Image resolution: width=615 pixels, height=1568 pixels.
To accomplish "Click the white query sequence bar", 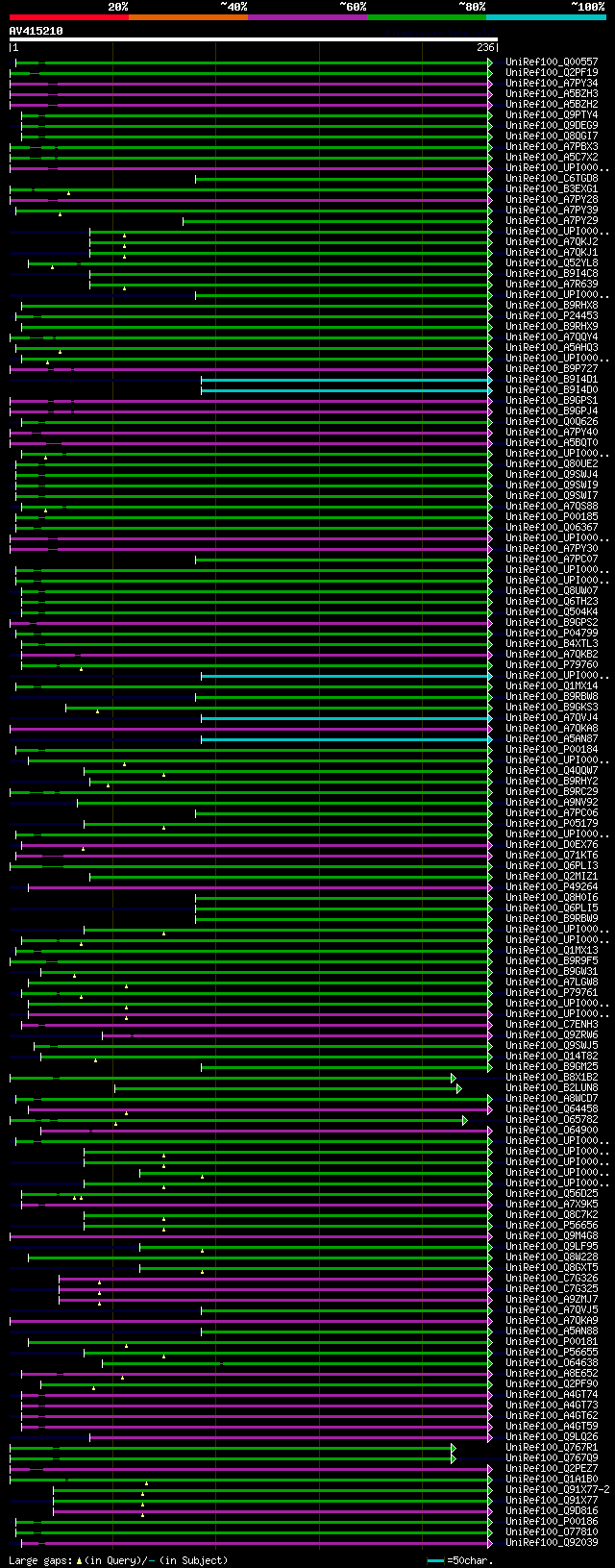I will [253, 39].
